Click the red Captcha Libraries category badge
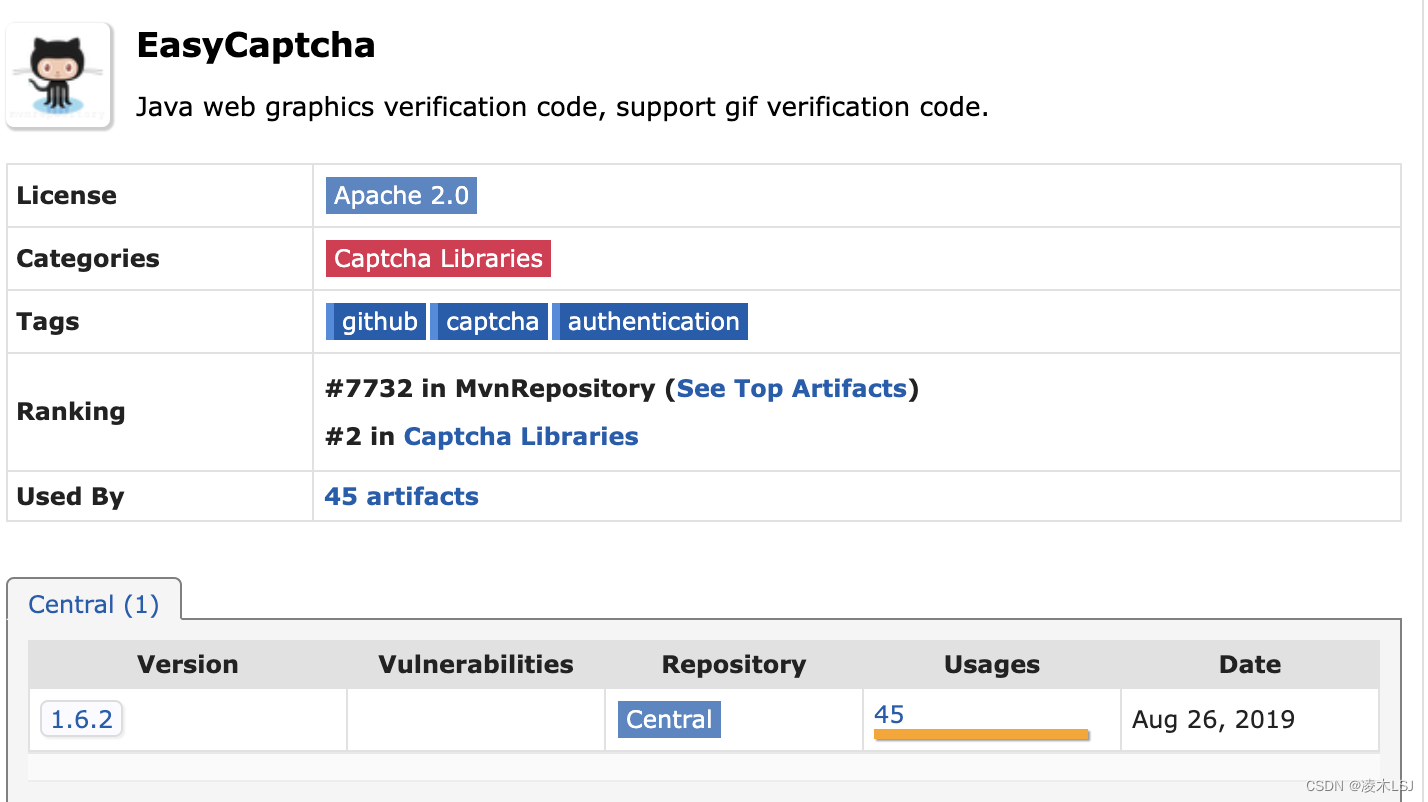The height and width of the screenshot is (802, 1428). [437, 258]
